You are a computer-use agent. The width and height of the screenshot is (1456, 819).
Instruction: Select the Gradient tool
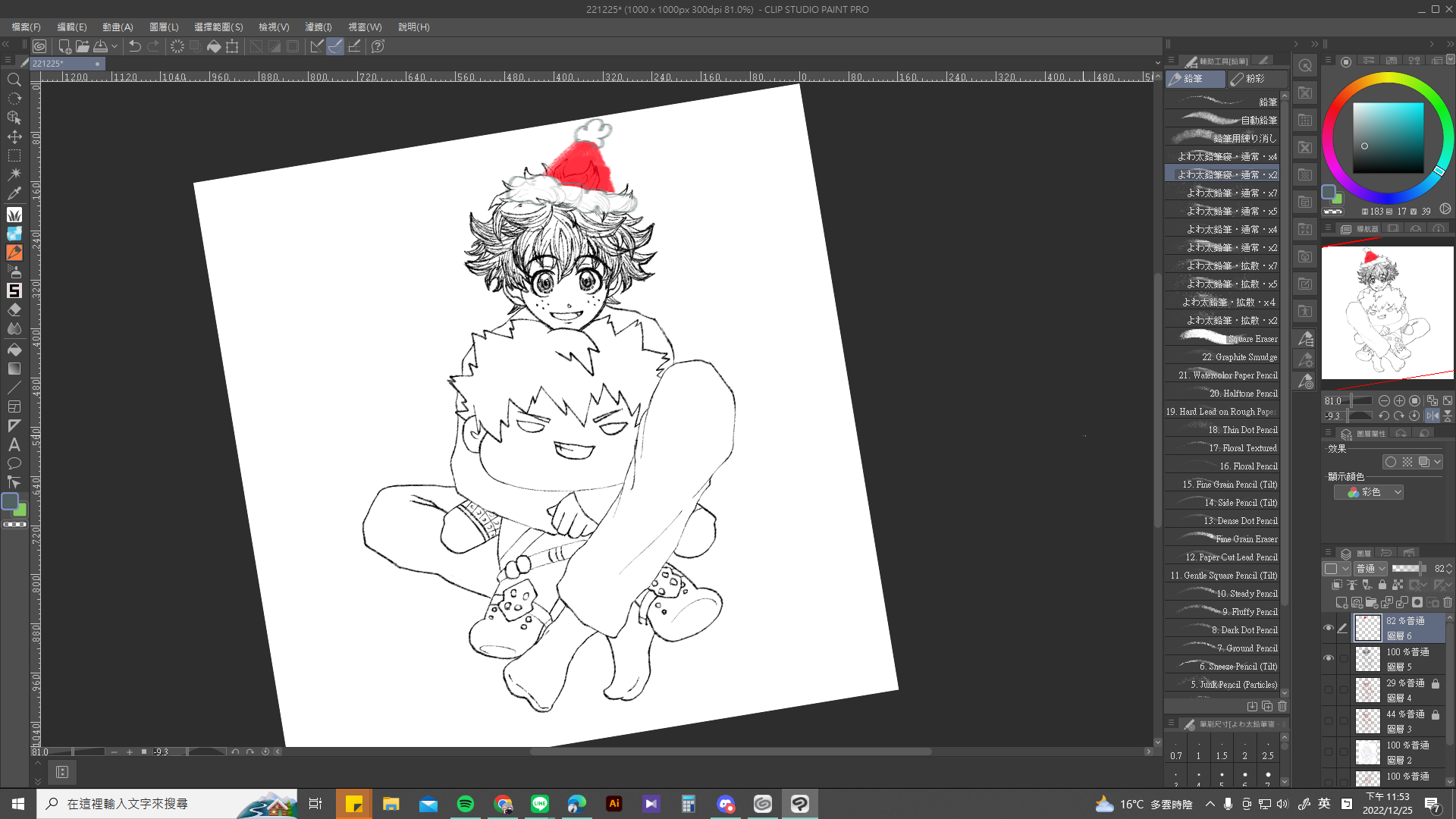14,369
